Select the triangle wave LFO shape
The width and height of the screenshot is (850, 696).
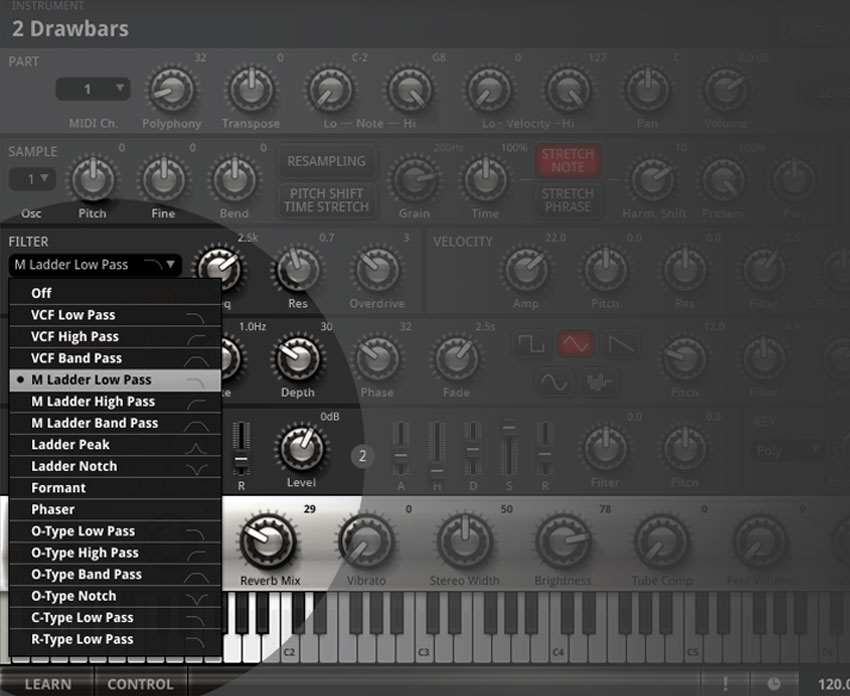[576, 344]
